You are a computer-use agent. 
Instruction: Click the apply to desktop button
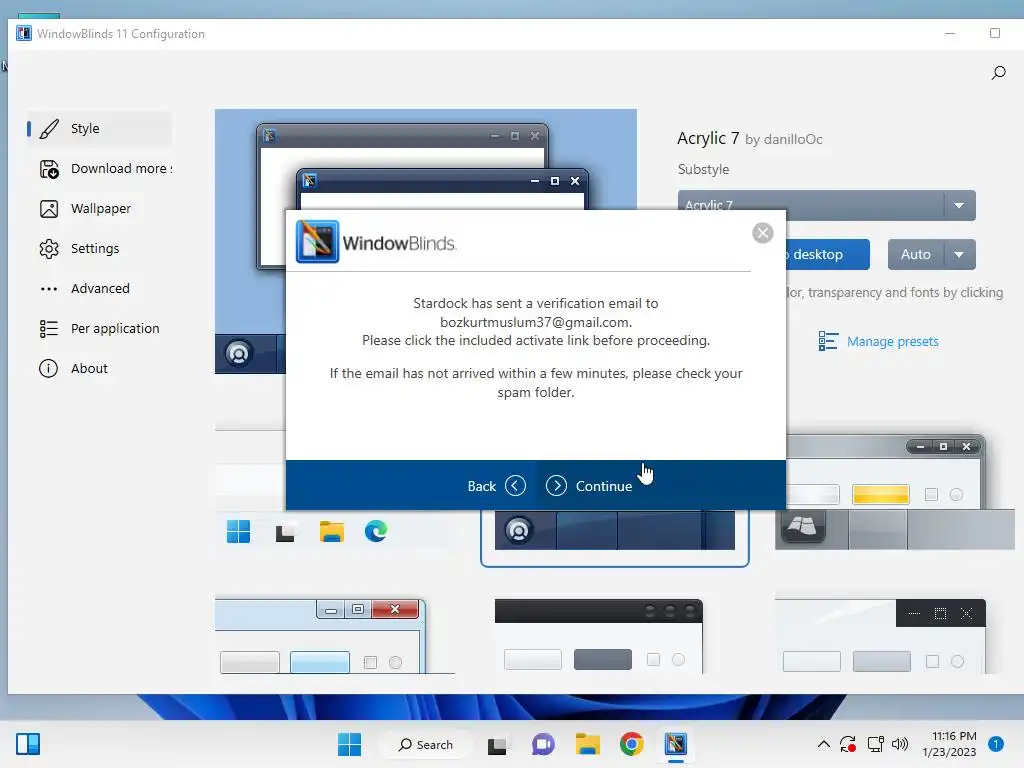click(x=827, y=254)
